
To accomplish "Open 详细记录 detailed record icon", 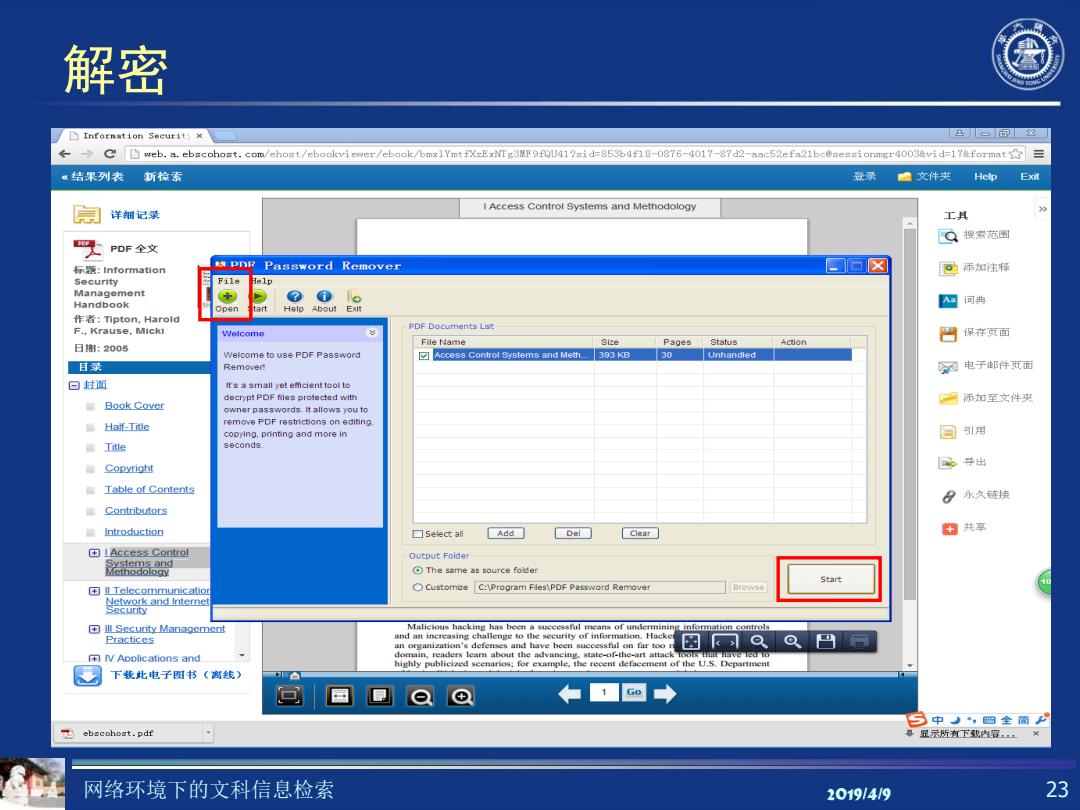I will pos(87,215).
